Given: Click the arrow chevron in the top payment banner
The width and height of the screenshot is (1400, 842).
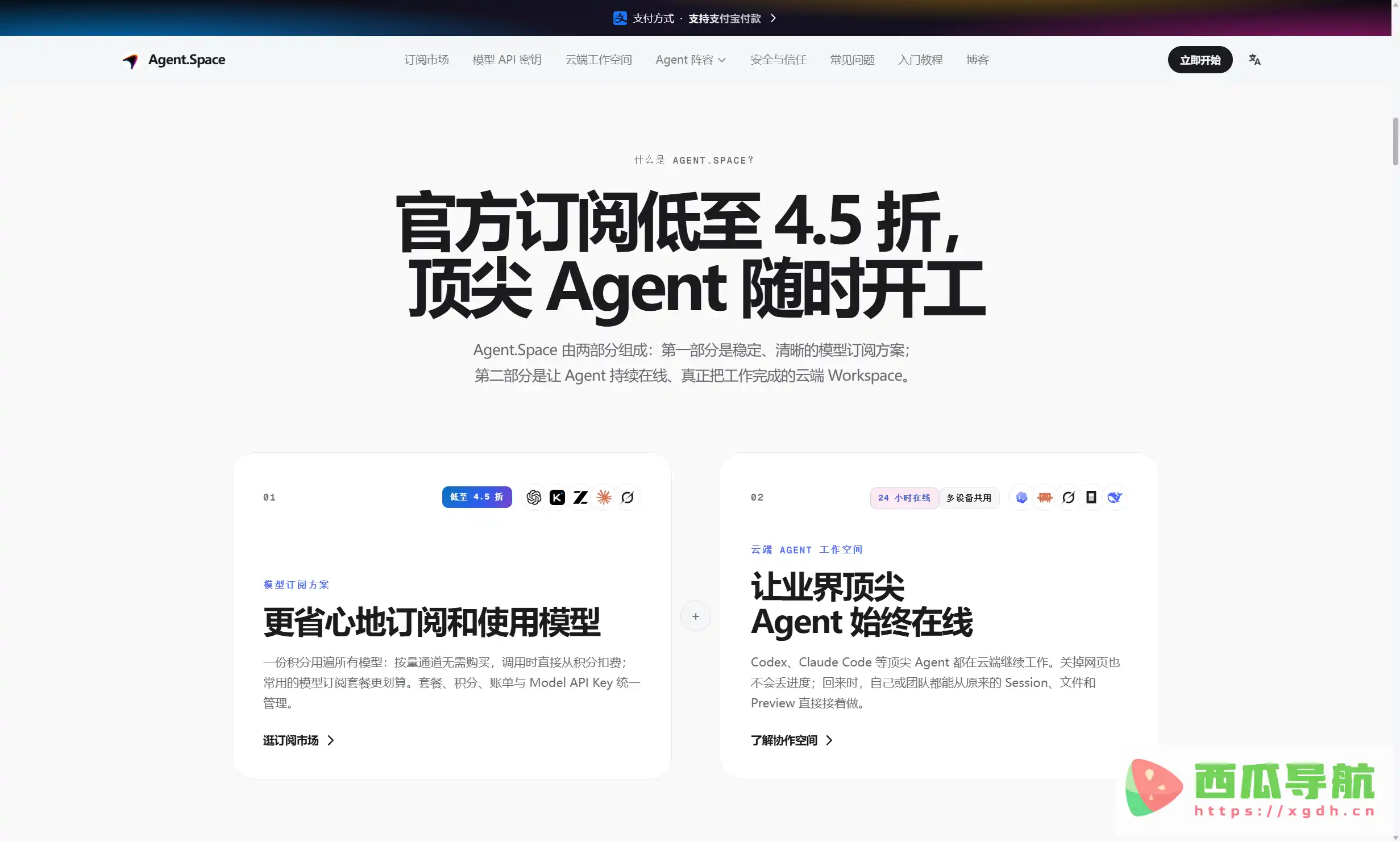Looking at the screenshot, I should coord(773,18).
